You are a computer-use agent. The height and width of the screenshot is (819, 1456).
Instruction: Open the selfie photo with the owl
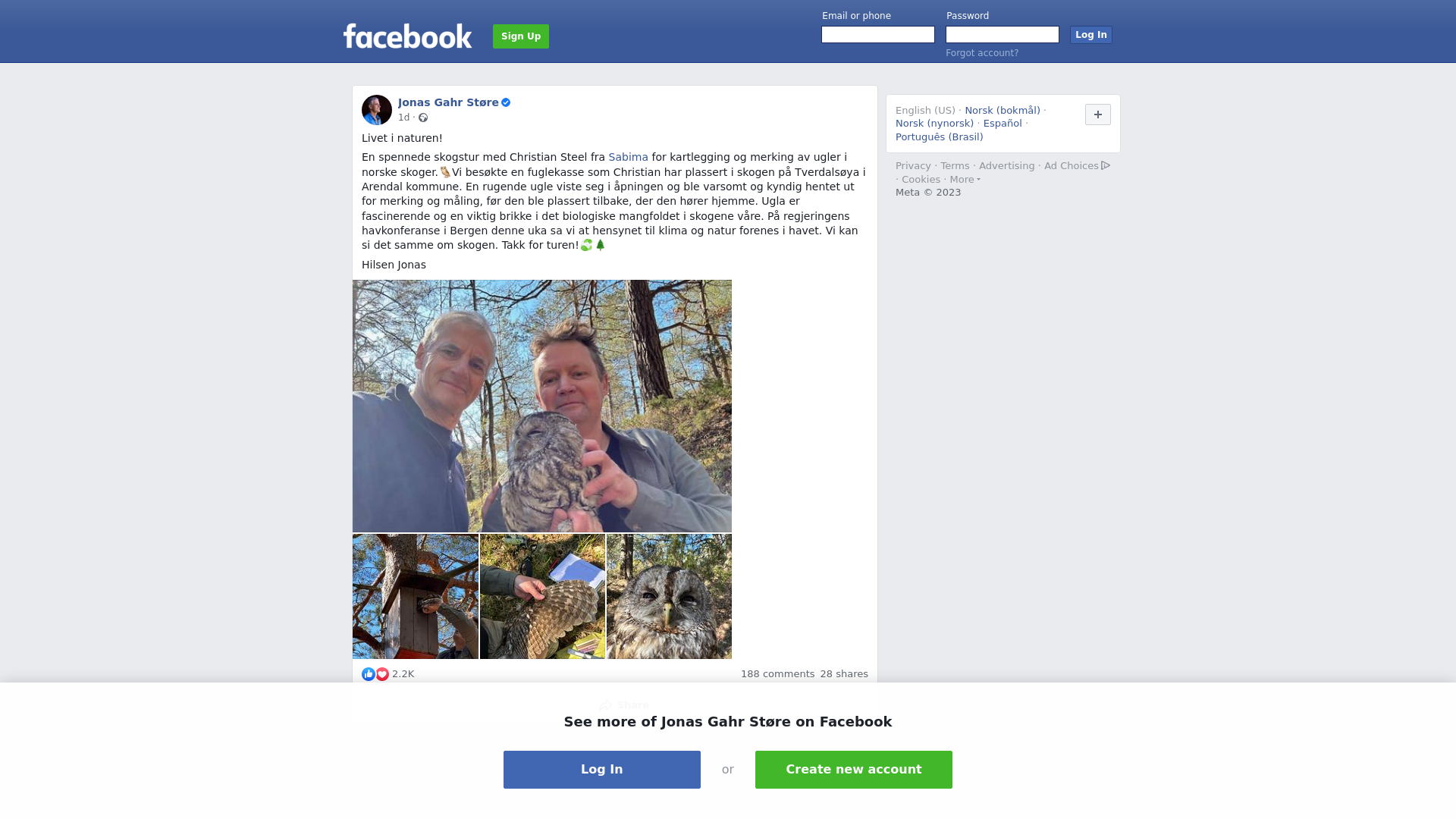click(x=542, y=406)
